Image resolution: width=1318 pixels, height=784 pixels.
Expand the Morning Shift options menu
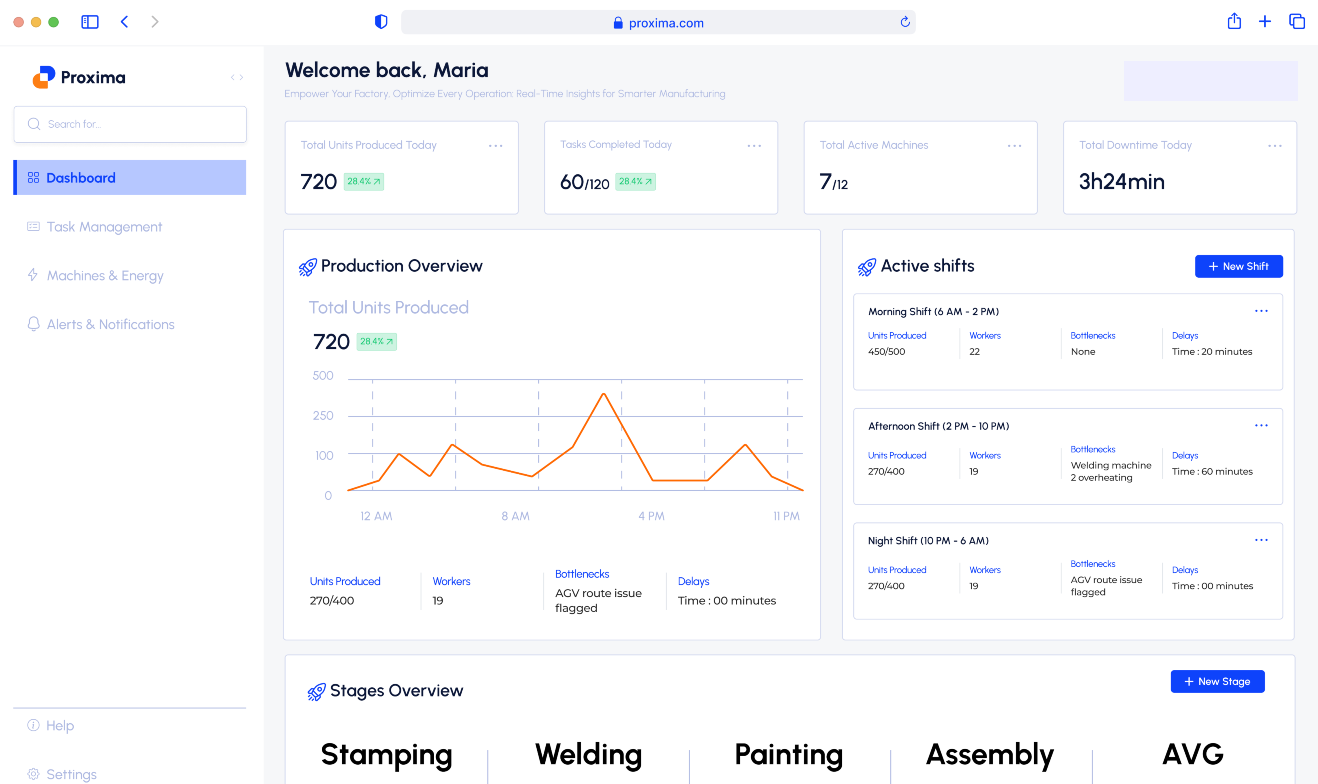click(x=1261, y=311)
